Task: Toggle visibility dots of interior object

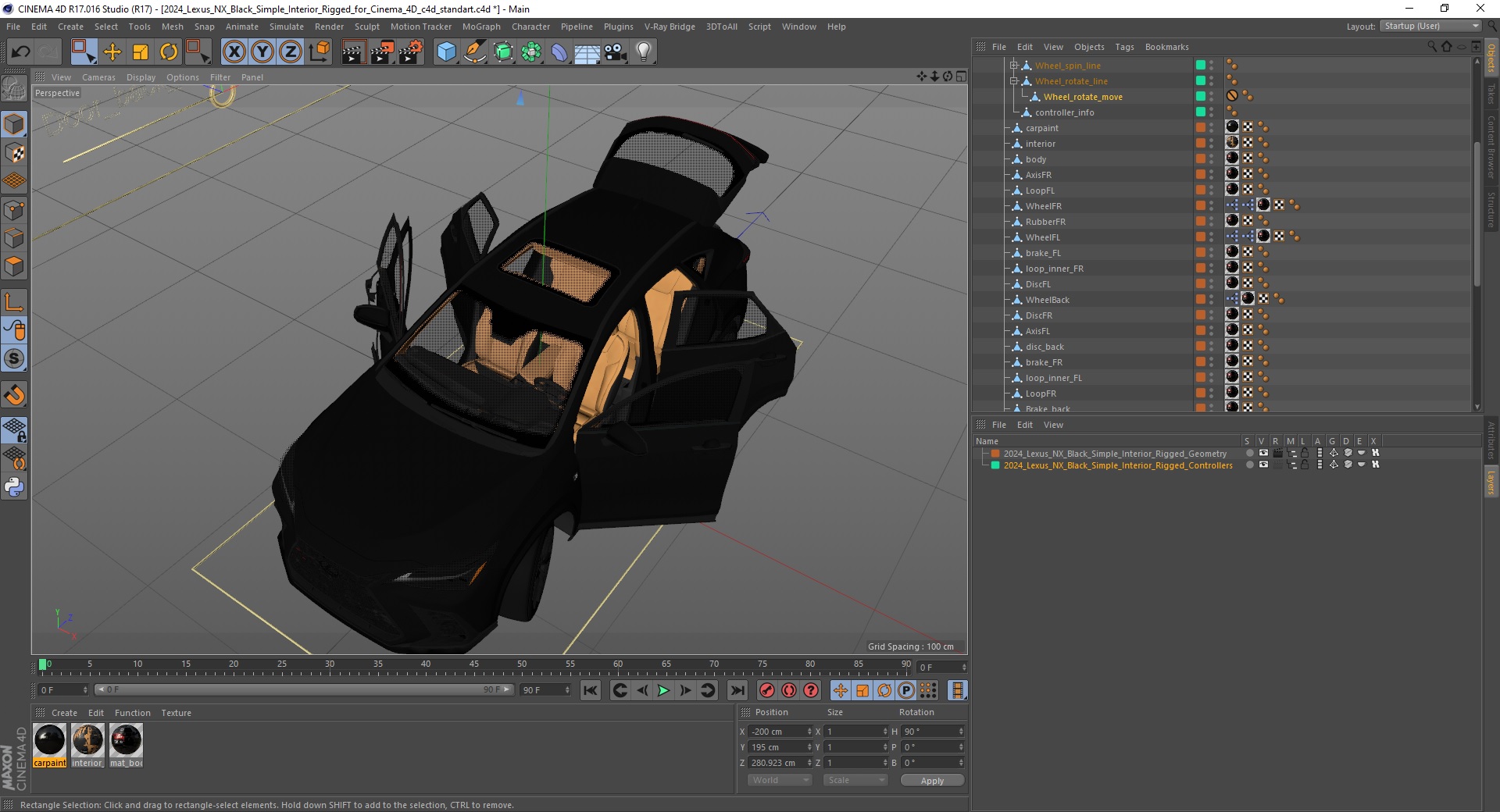Action: point(1212,143)
